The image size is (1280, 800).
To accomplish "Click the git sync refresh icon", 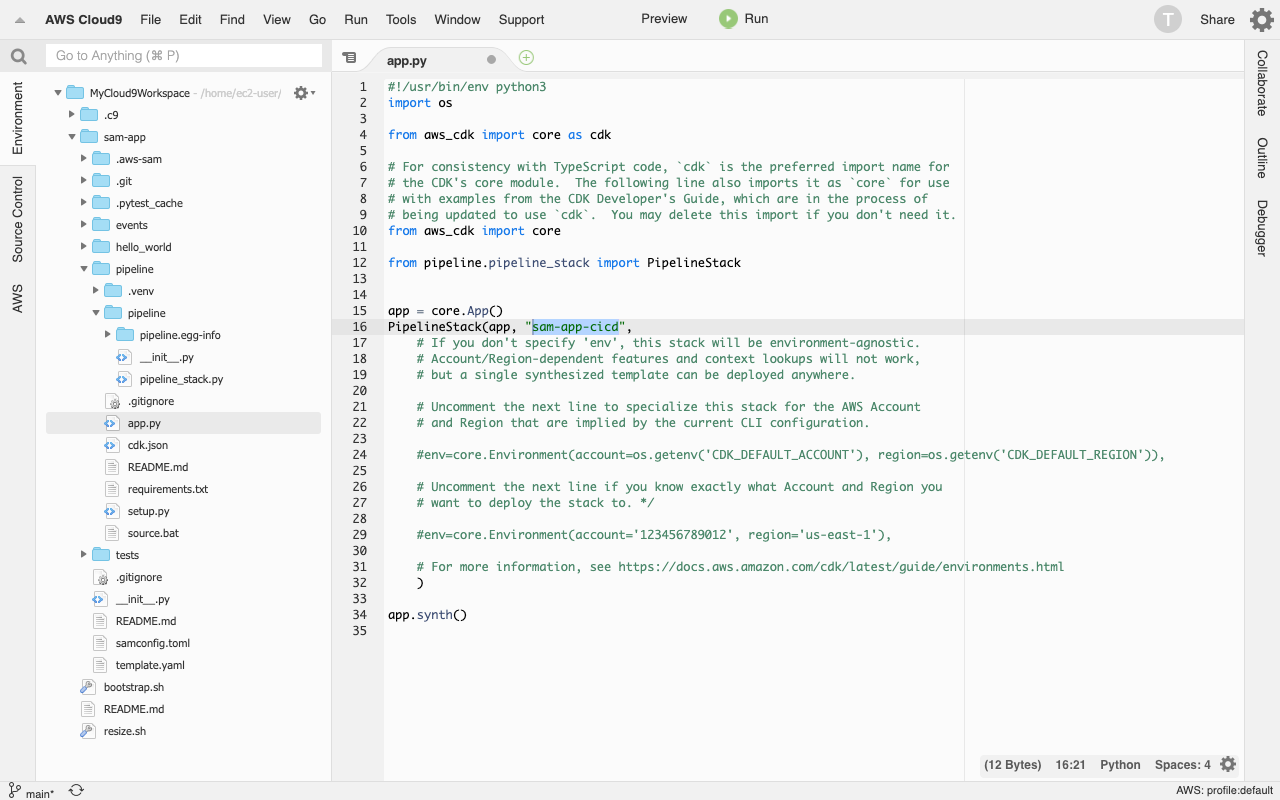I will coord(76,791).
